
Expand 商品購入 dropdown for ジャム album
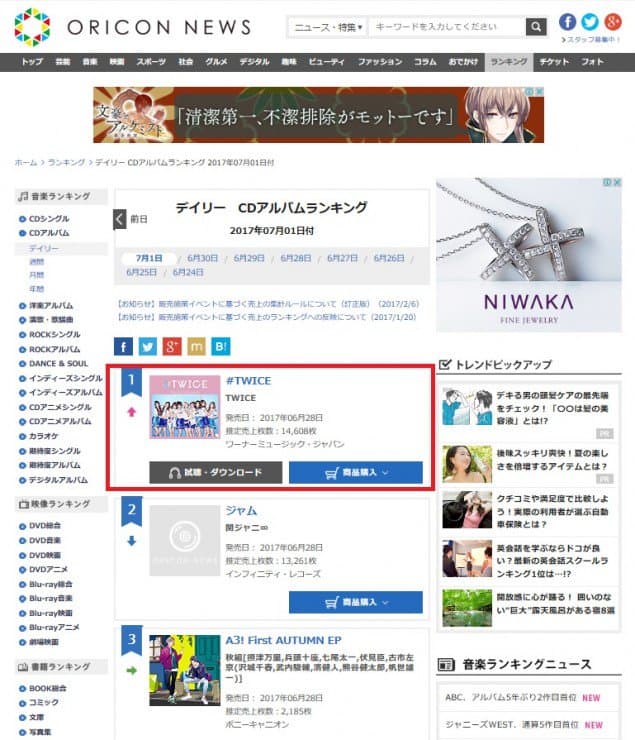(355, 602)
